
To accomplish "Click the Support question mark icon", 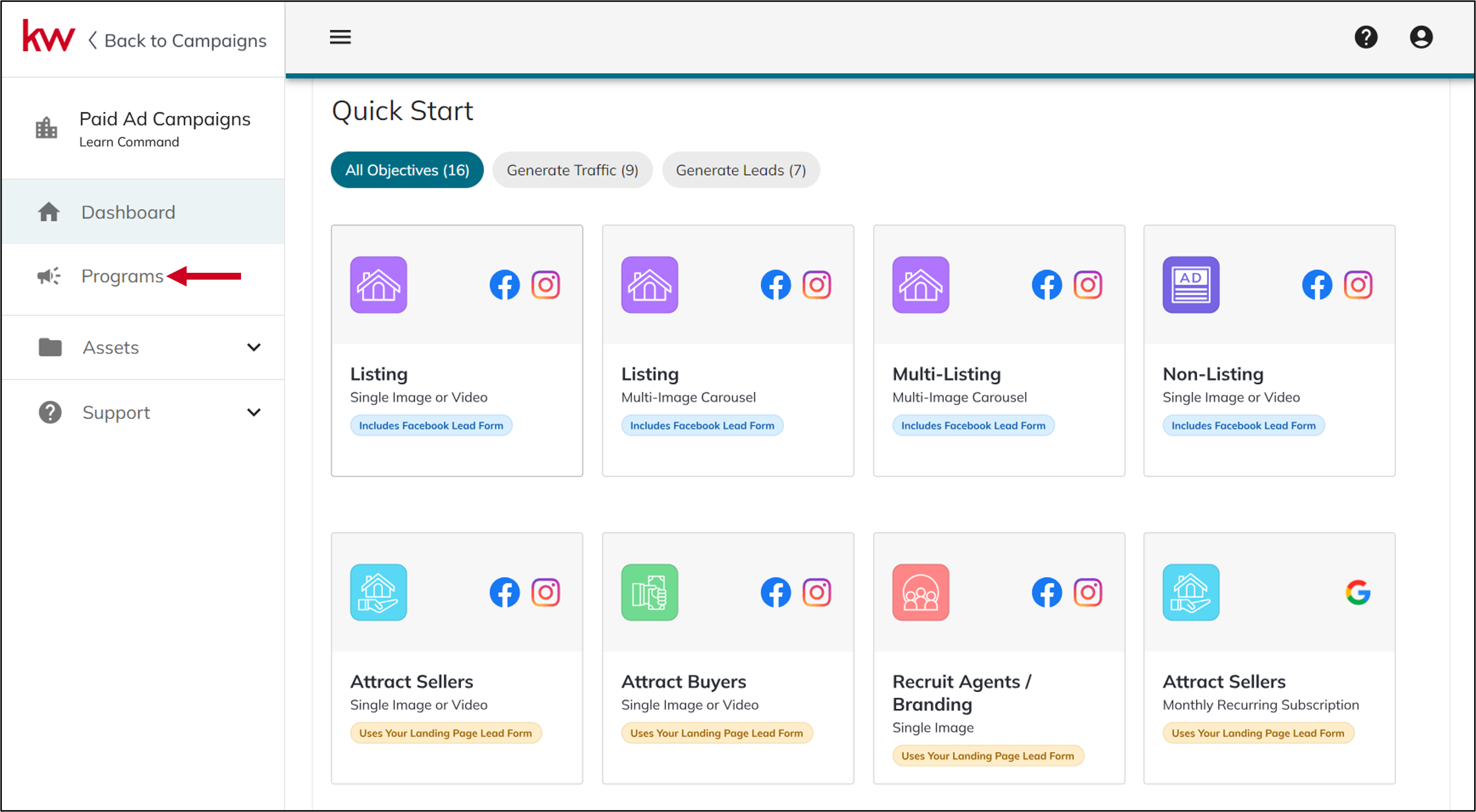I will coord(50,412).
